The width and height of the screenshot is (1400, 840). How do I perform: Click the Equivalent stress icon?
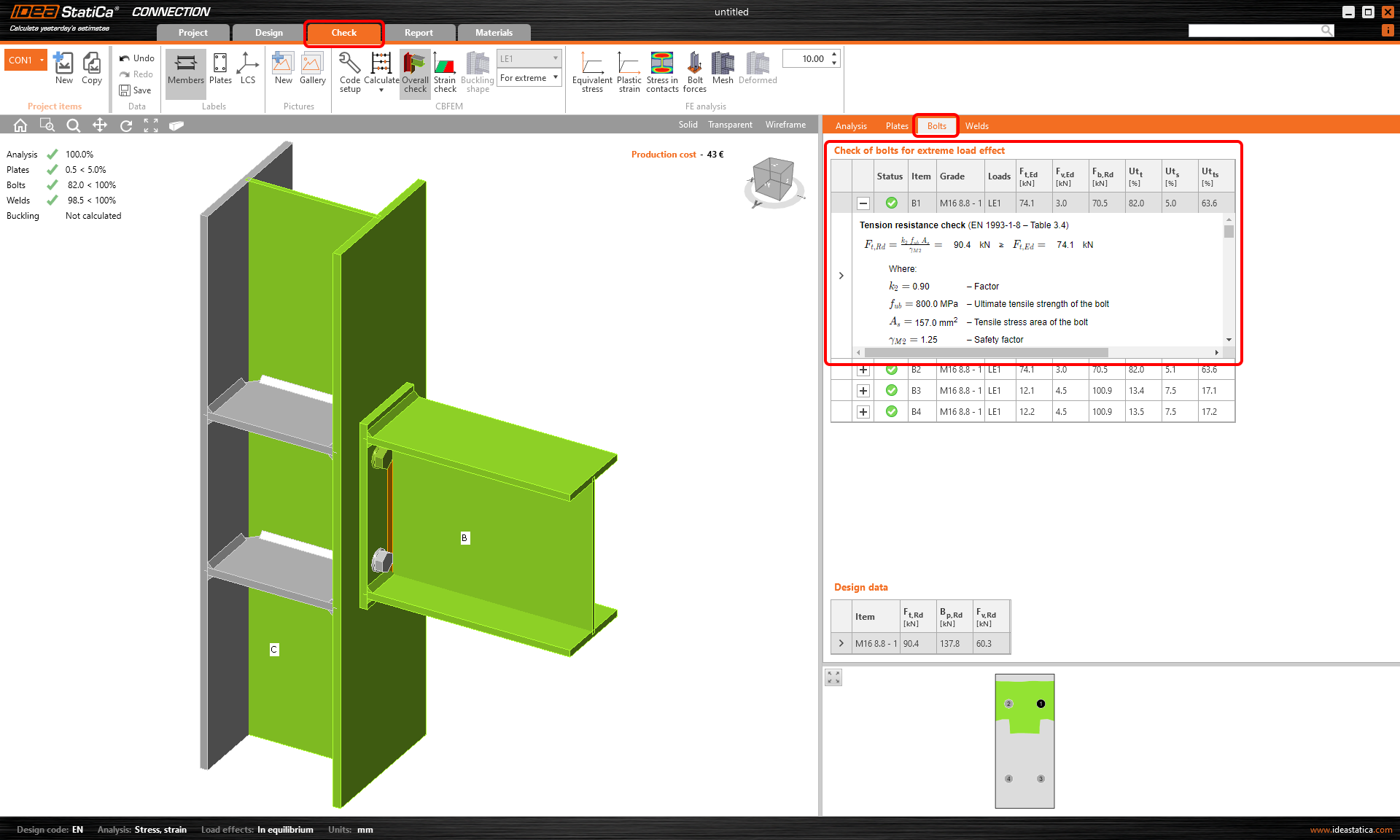[591, 71]
